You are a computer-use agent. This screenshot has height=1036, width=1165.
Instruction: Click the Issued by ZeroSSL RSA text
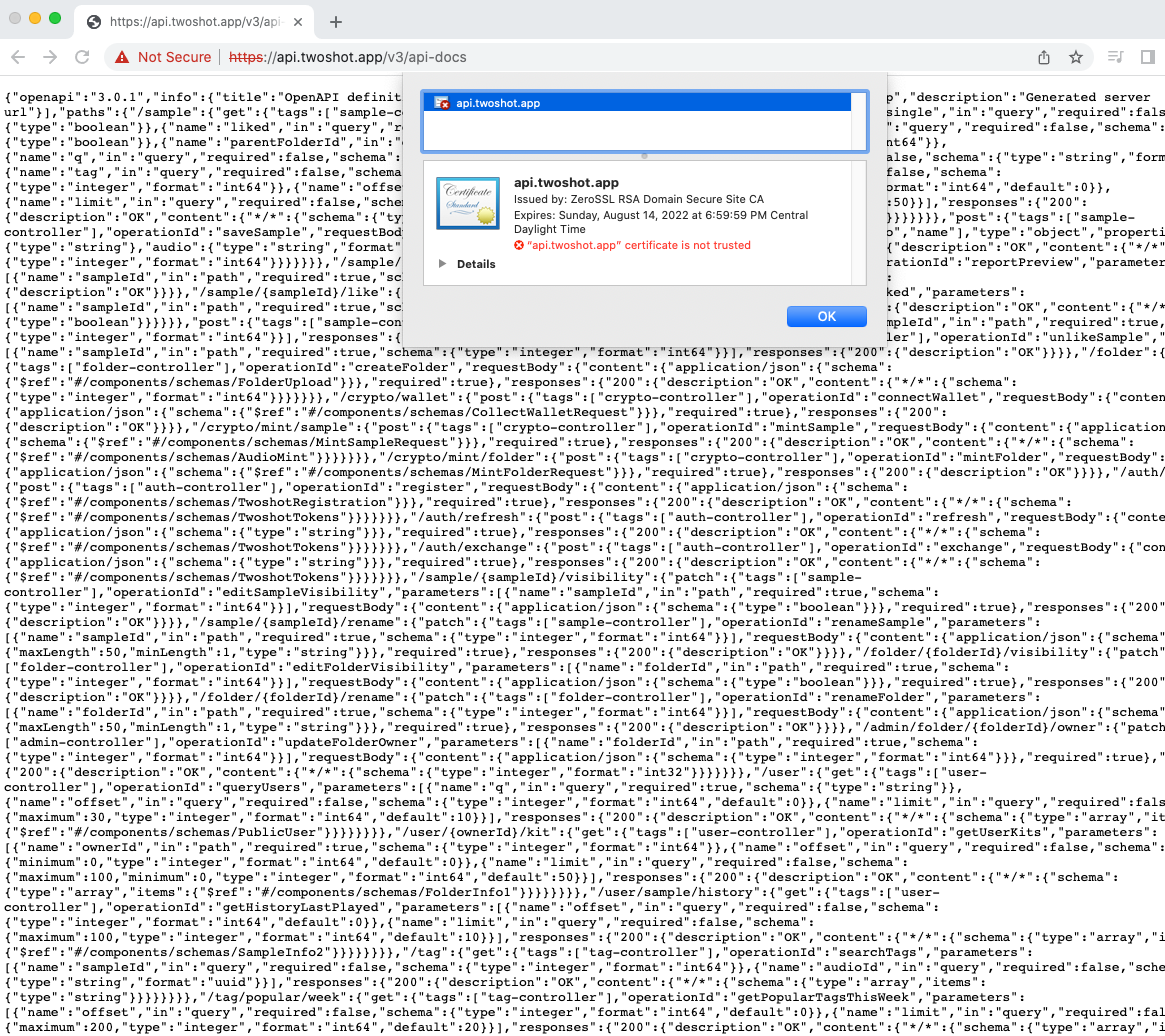point(638,199)
